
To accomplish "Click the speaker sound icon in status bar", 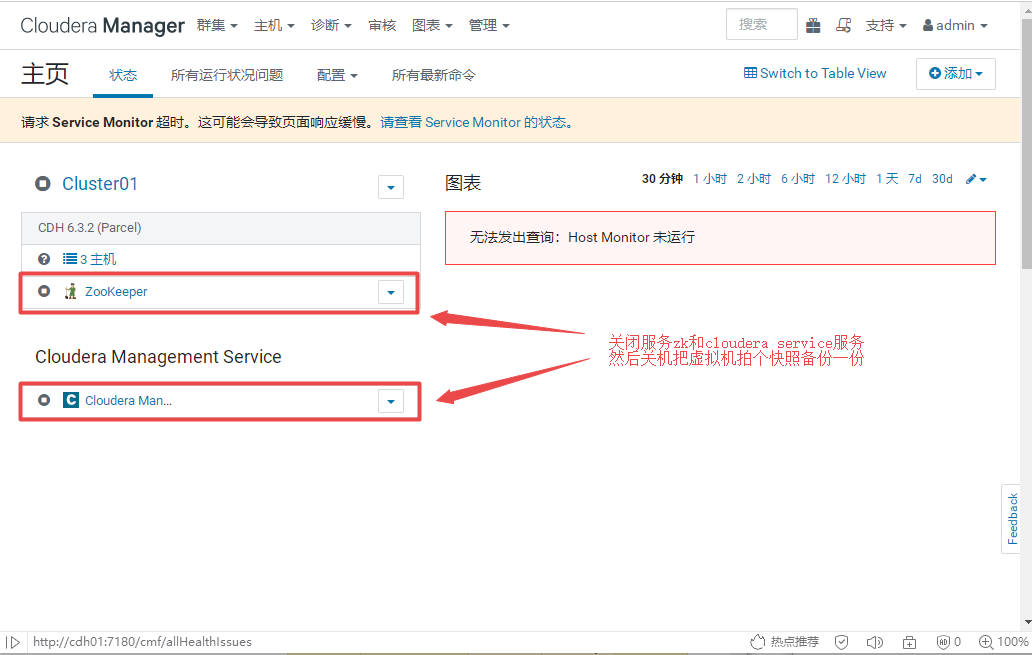I will tap(875, 642).
